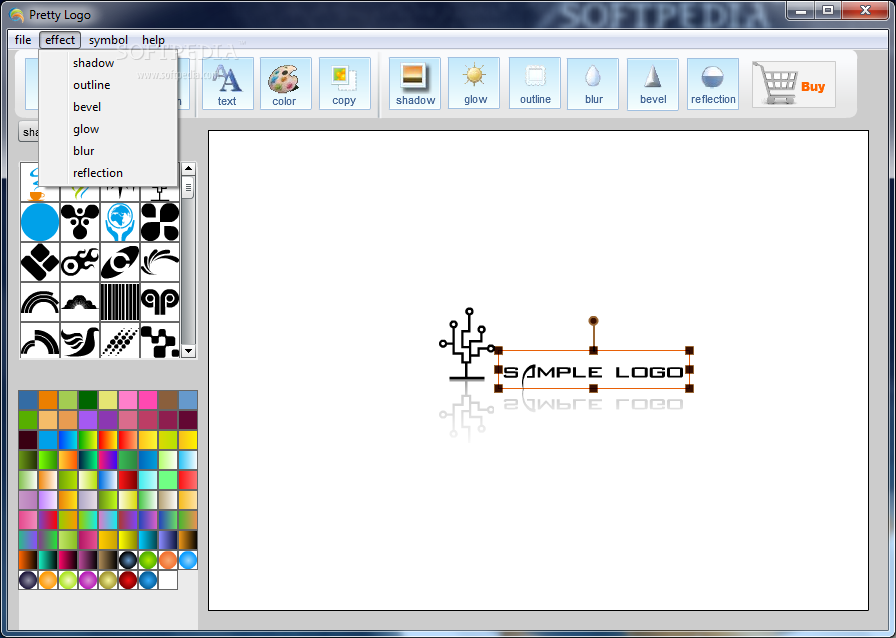Pick the solid orange swatch in top row

tap(48, 400)
